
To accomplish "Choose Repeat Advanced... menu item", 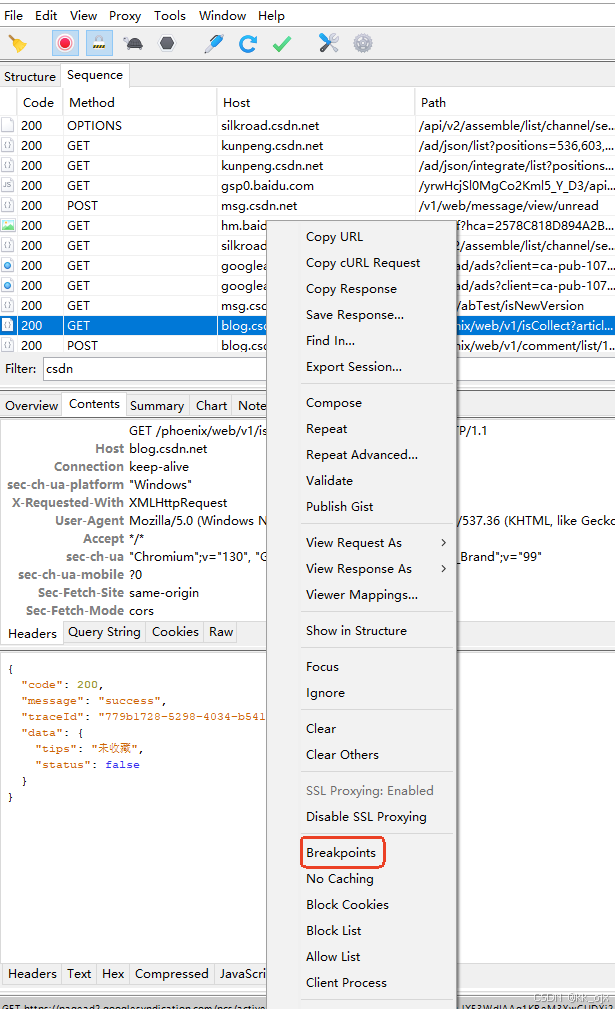I will point(362,454).
